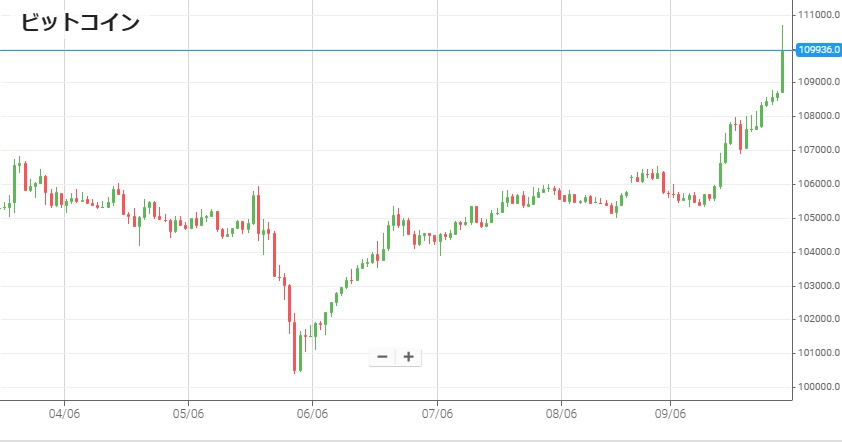Click the 103000.0 price scale label

point(817,286)
